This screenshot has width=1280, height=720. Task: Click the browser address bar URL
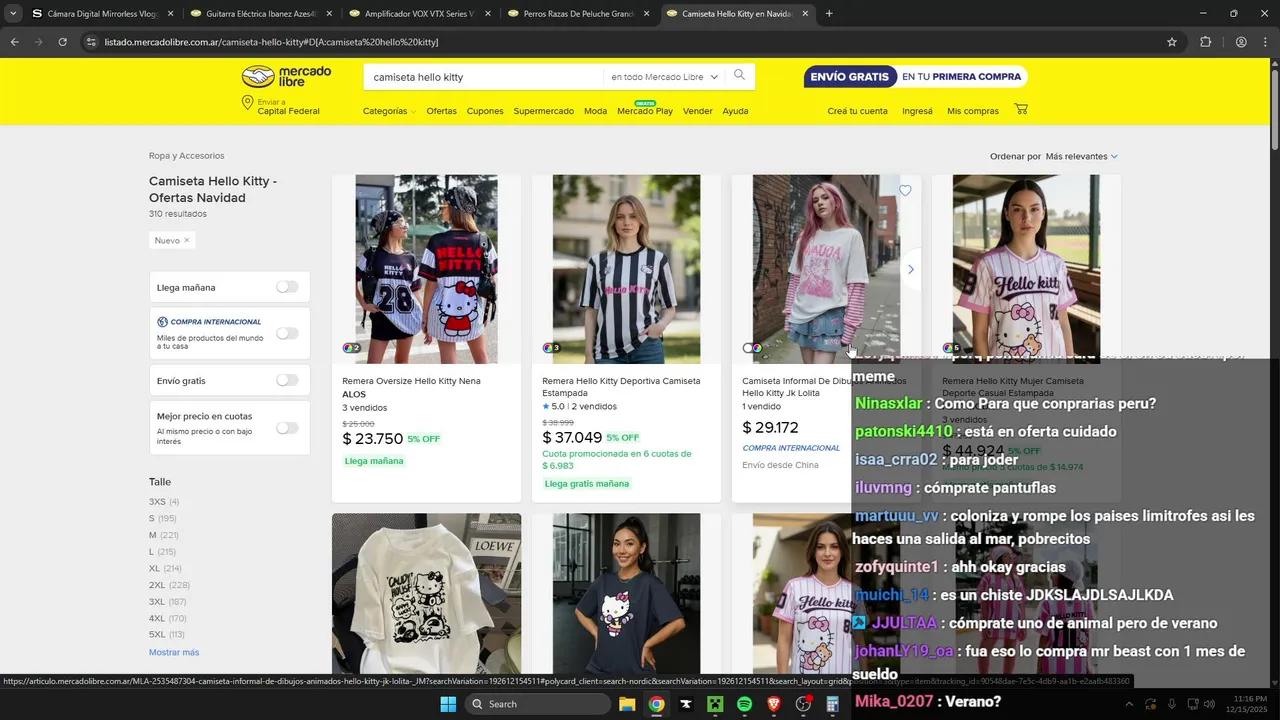(x=272, y=42)
